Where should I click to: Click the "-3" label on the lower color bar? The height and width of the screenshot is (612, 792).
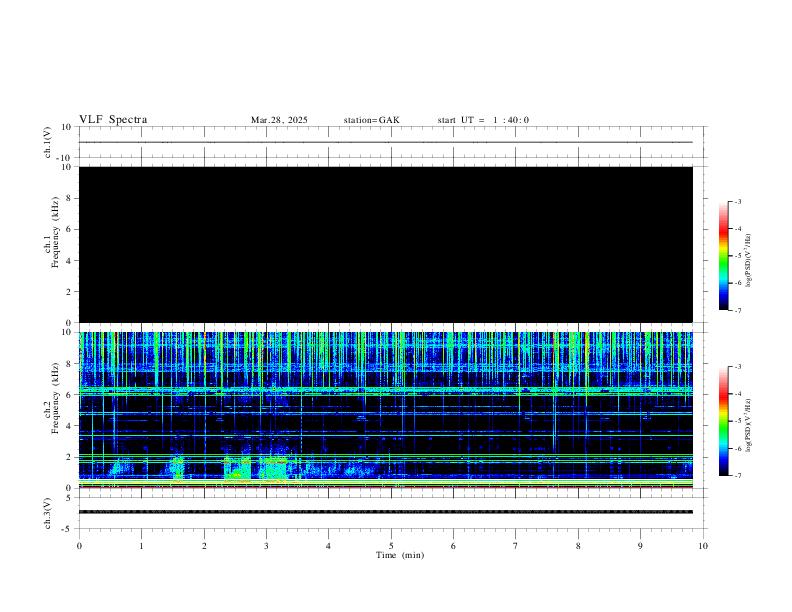[x=738, y=367]
